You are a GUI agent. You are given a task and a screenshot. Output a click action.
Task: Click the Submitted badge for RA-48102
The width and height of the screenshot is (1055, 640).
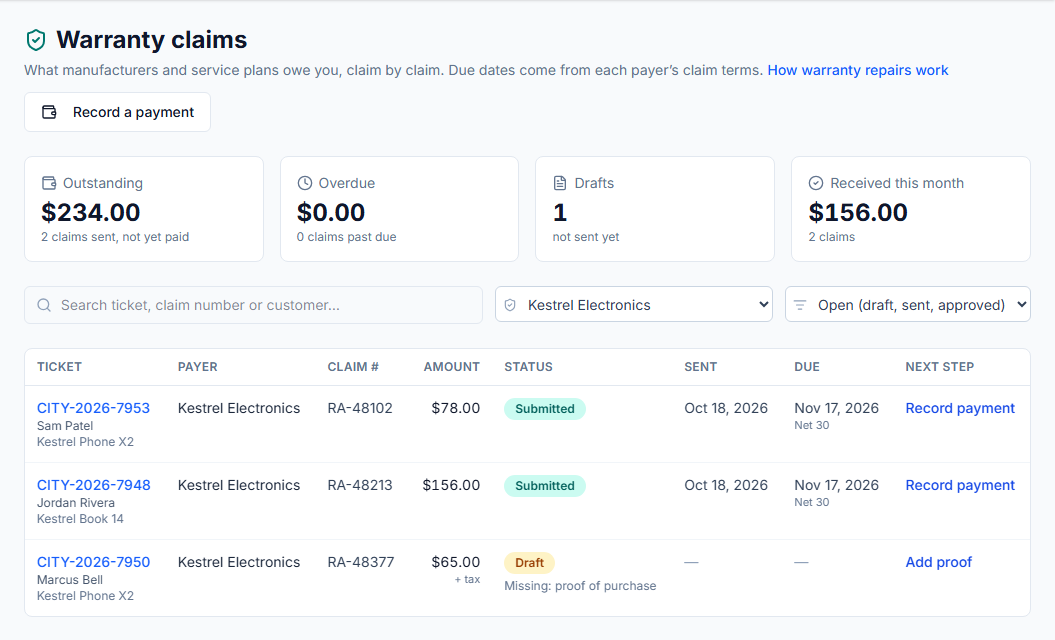(x=545, y=408)
